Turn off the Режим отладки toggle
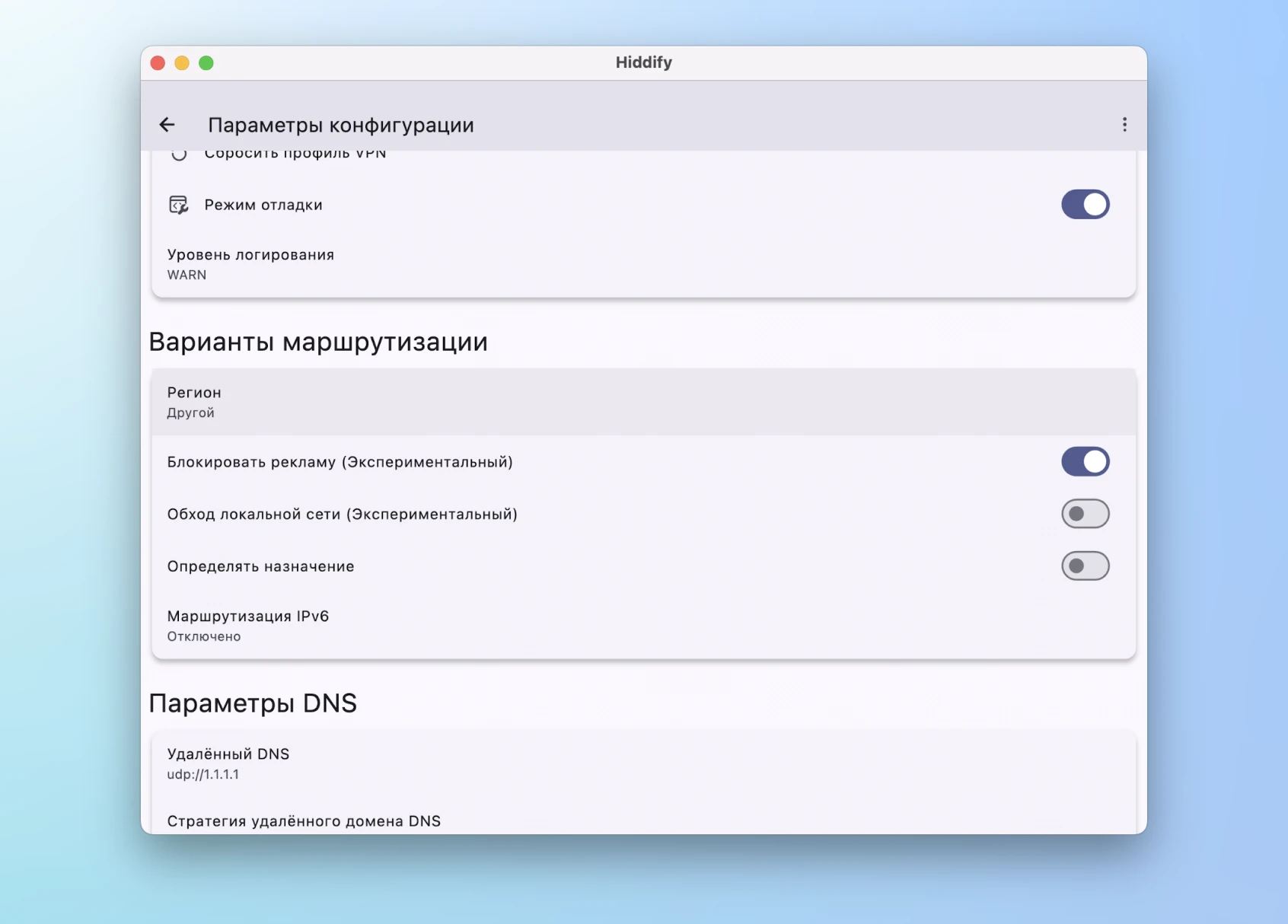Viewport: 1288px width, 924px height. pyautogui.click(x=1086, y=204)
